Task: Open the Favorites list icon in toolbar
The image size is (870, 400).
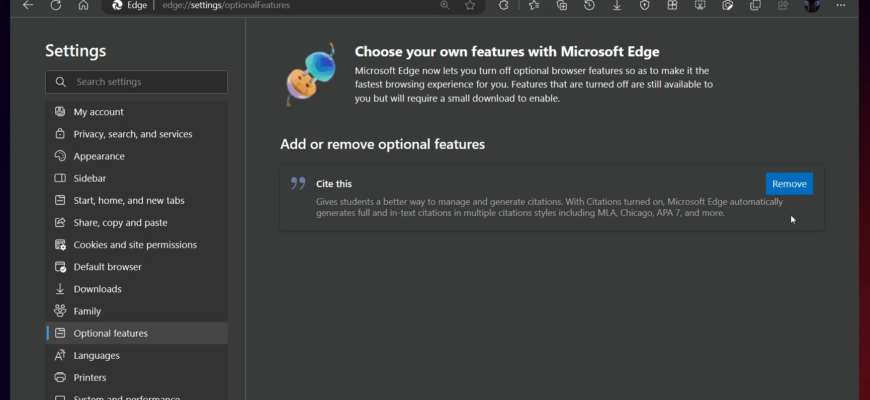Action: 534,5
